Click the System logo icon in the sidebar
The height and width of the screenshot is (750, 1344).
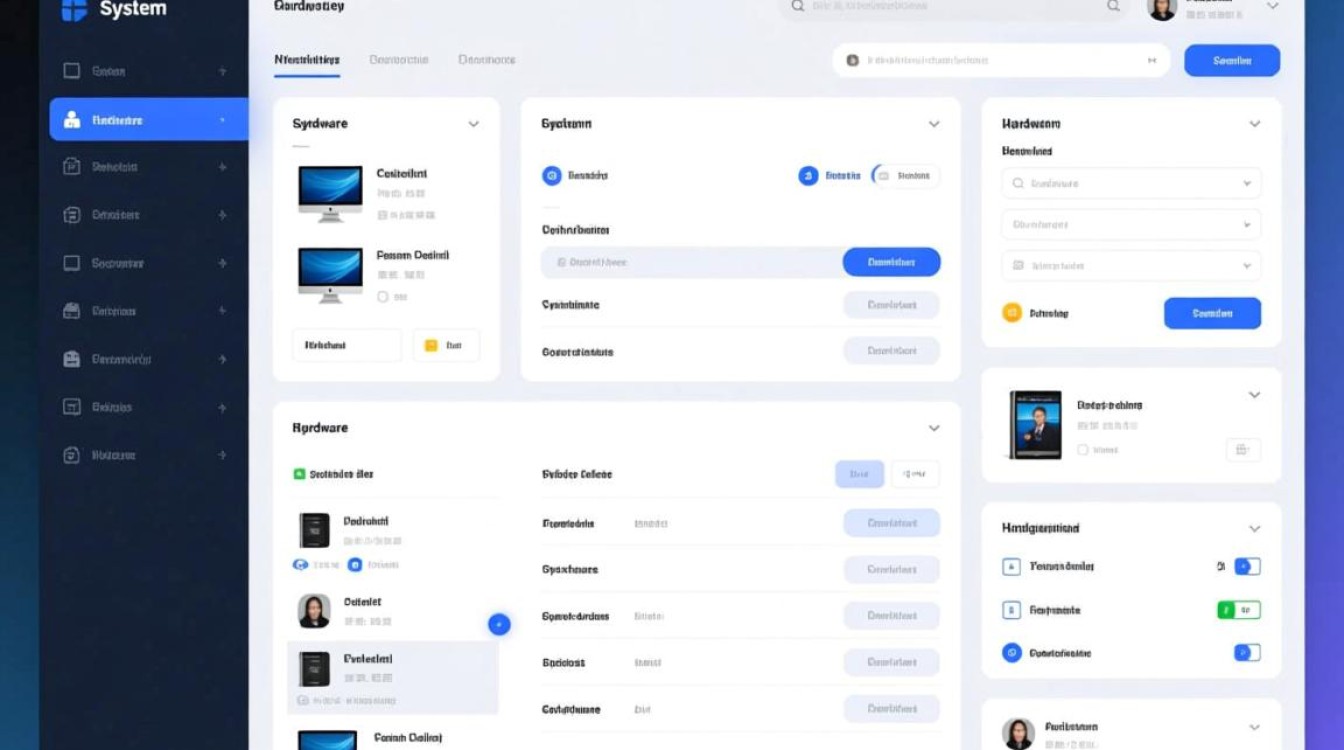coord(75,11)
